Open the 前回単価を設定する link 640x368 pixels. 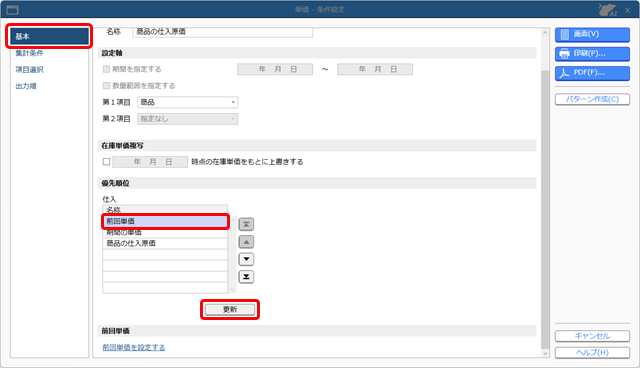(x=134, y=347)
